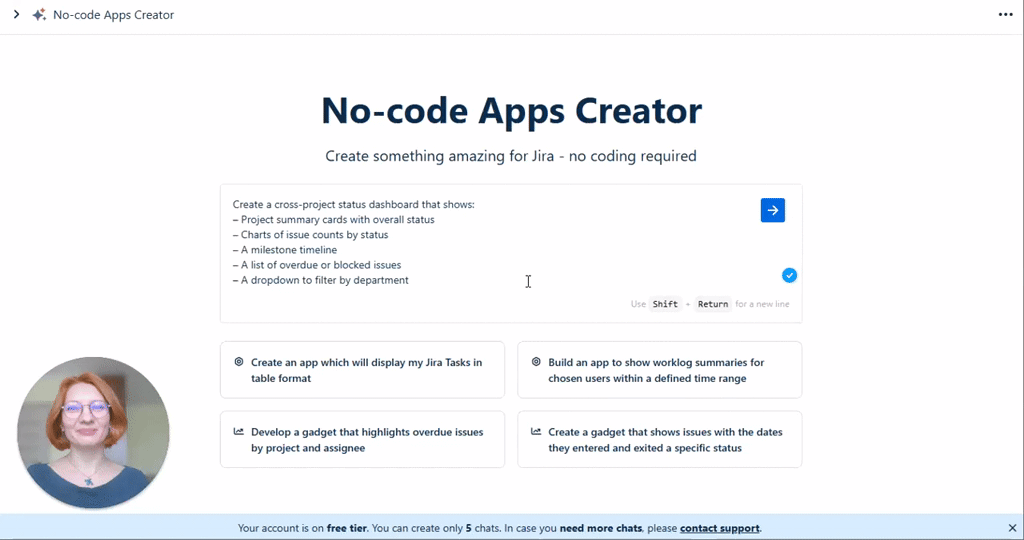The height and width of the screenshot is (540, 1024).
Task: Click the sparkle icon beside the app title
Action: (39, 15)
